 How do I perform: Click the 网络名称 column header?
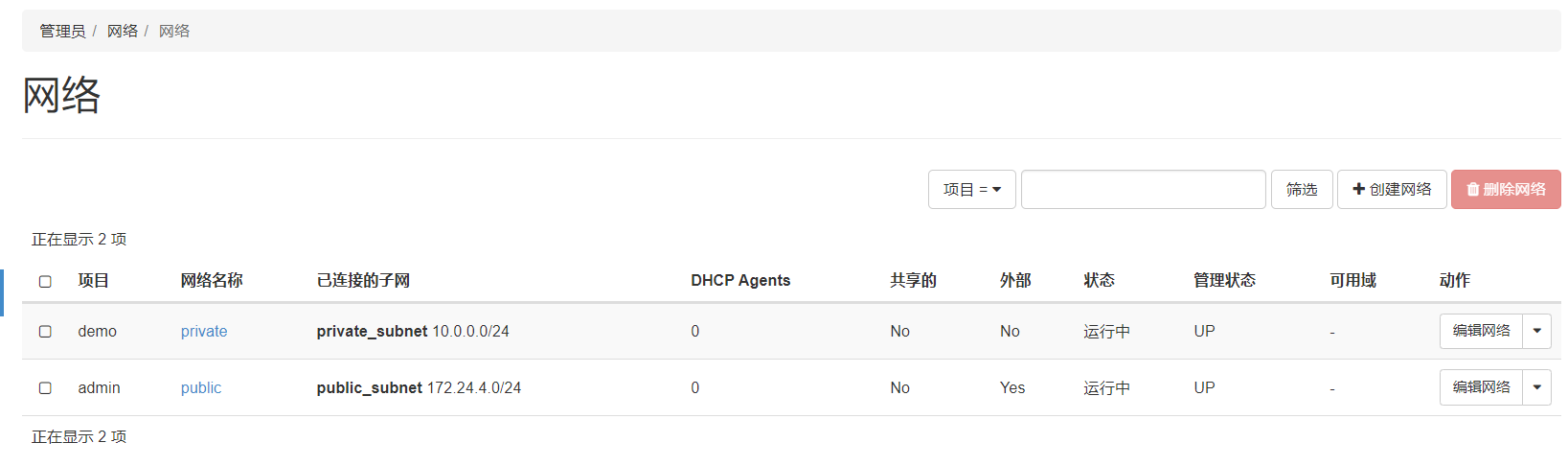(x=212, y=281)
